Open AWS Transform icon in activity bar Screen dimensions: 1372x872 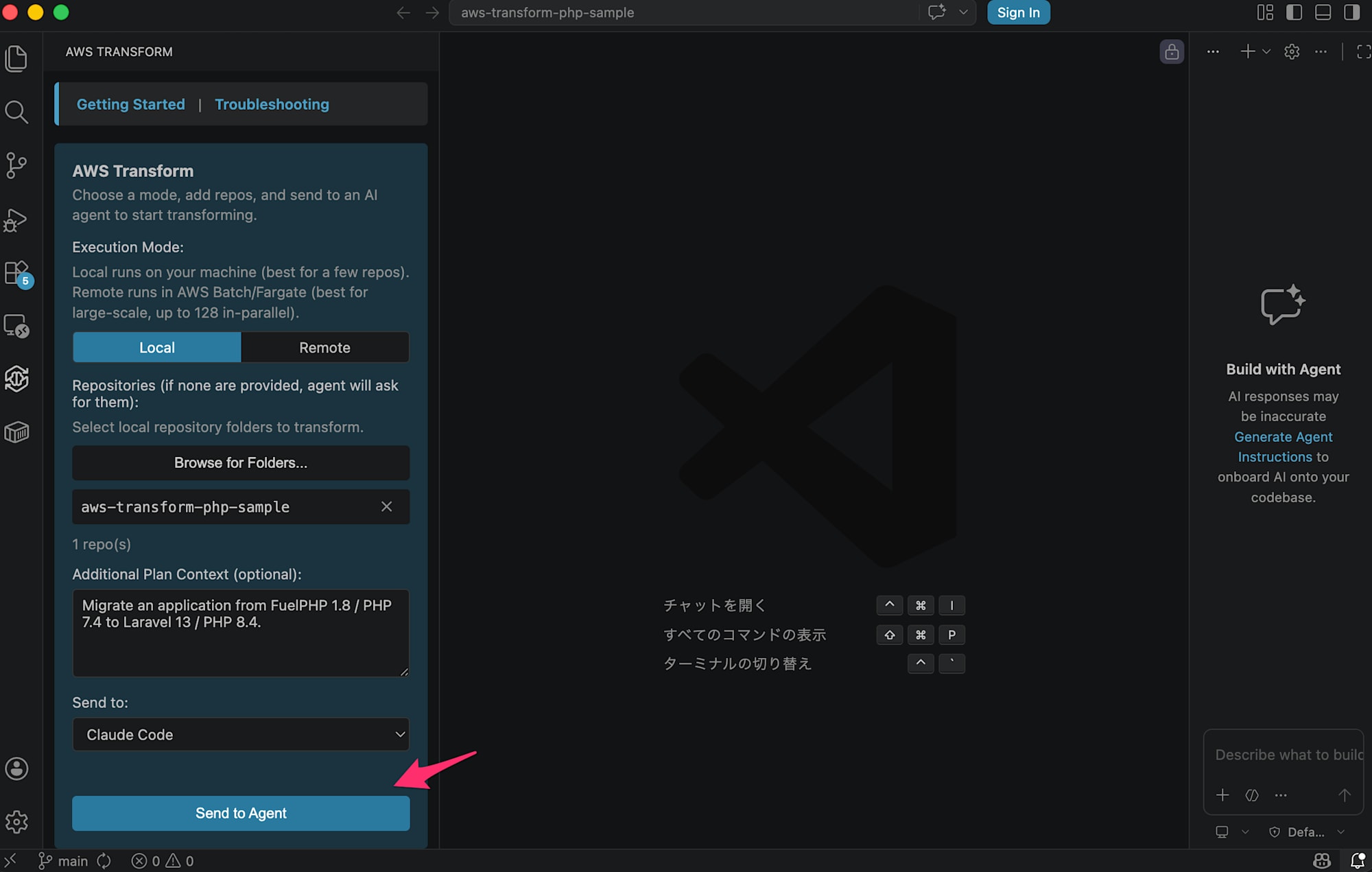click(16, 379)
